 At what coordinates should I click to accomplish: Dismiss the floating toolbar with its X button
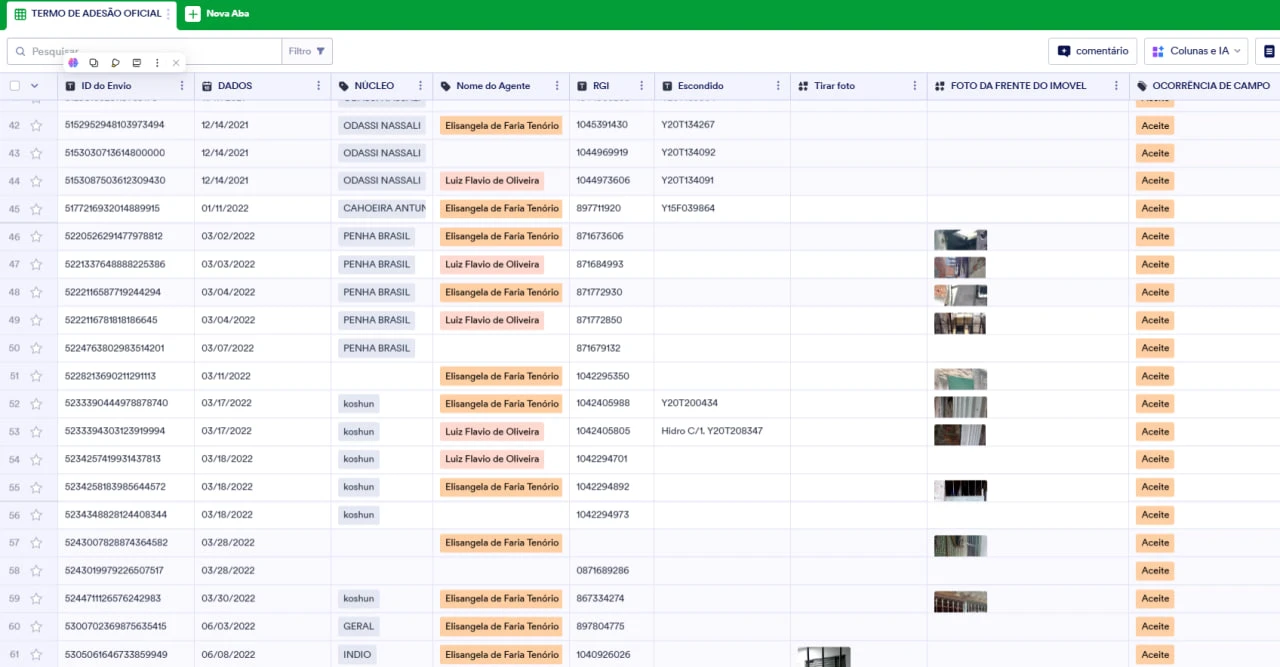176,62
